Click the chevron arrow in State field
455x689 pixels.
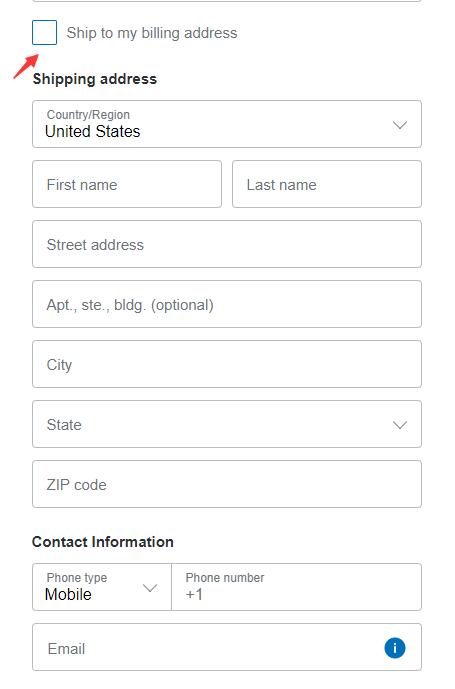pyautogui.click(x=400, y=425)
